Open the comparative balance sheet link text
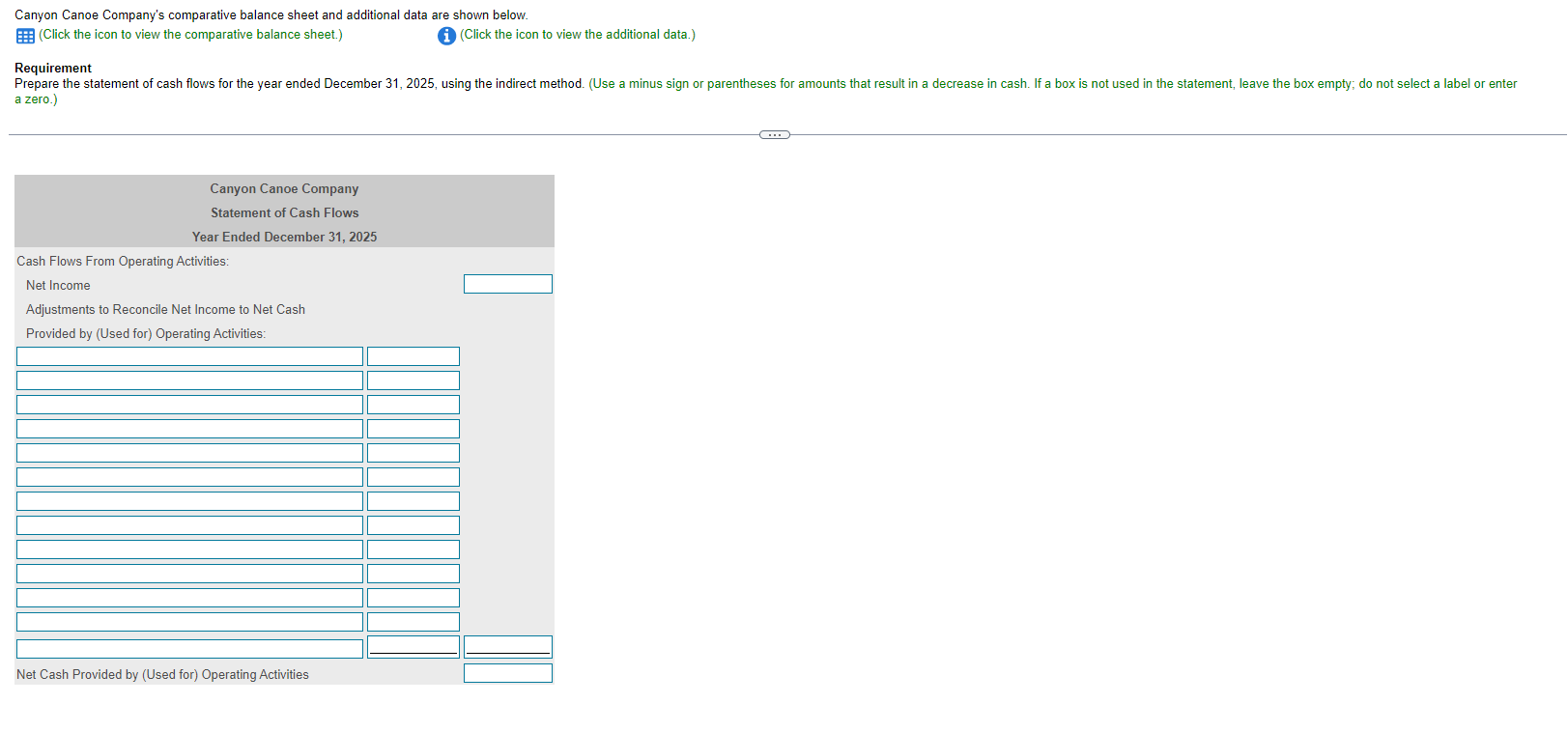The image size is (1568, 732). pyautogui.click(x=191, y=35)
